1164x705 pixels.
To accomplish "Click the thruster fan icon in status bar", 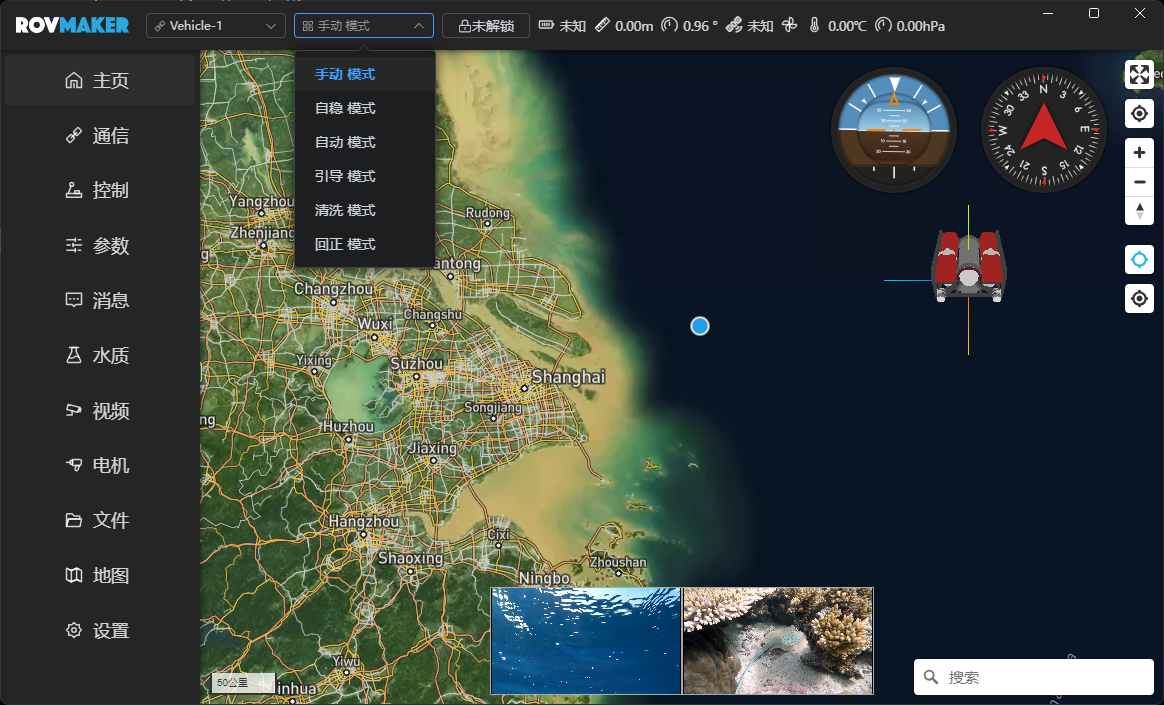I will (x=789, y=25).
